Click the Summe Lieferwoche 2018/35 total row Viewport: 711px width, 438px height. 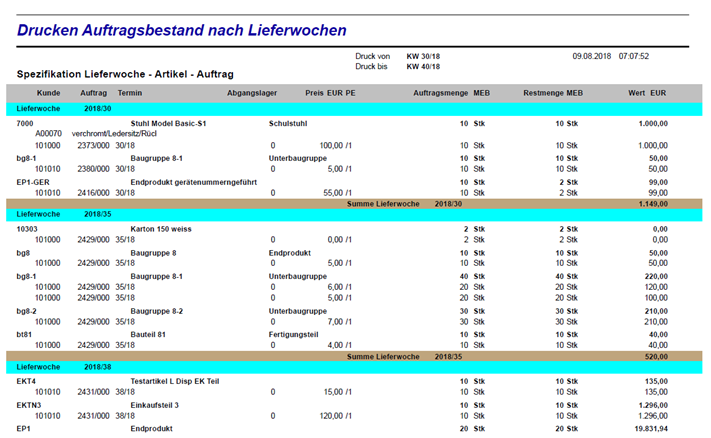(354, 357)
